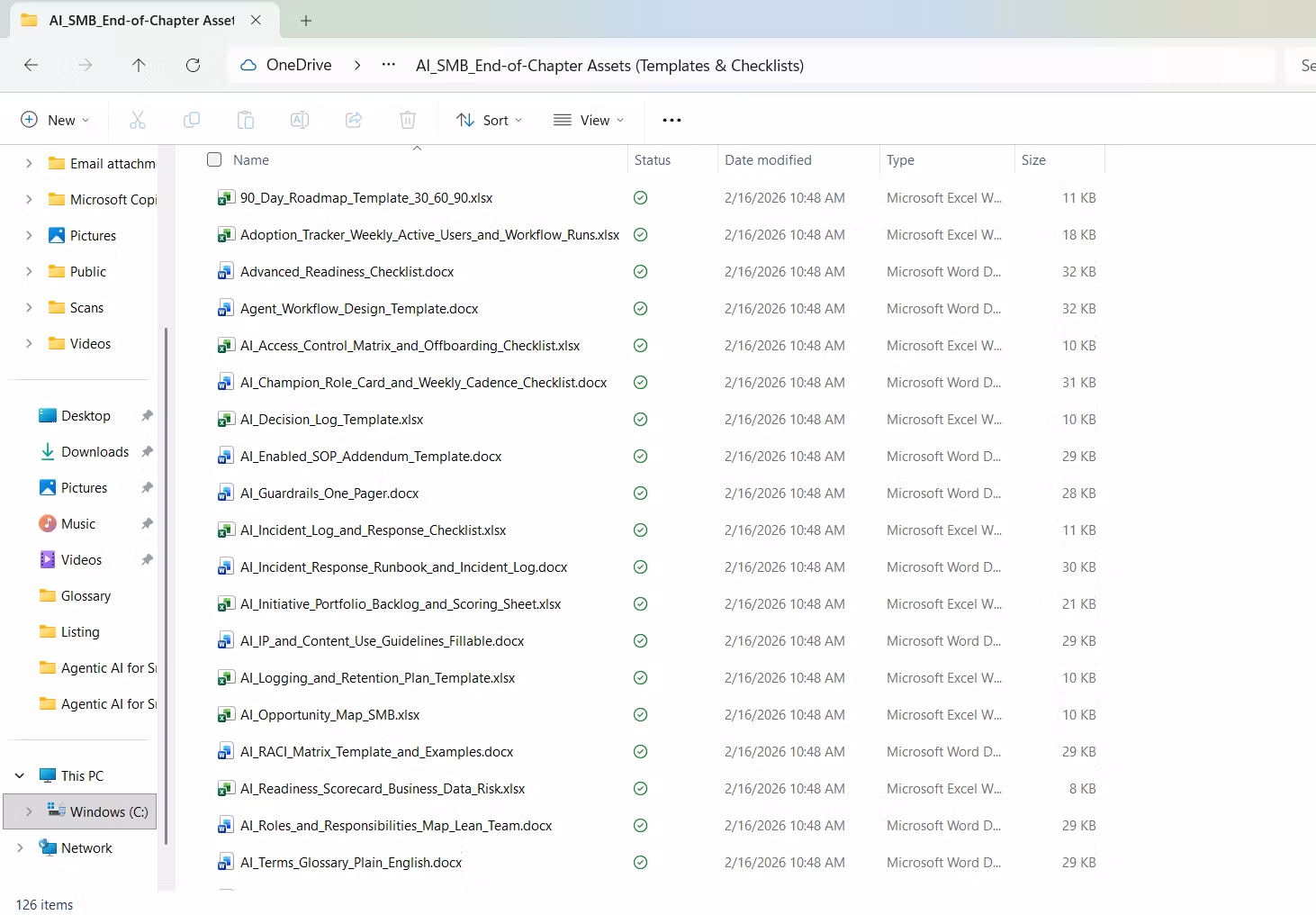1316x915 pixels.
Task: Select AI_IP_and_Content_Use_Guidelines_Fillable.docx
Action: (382, 641)
